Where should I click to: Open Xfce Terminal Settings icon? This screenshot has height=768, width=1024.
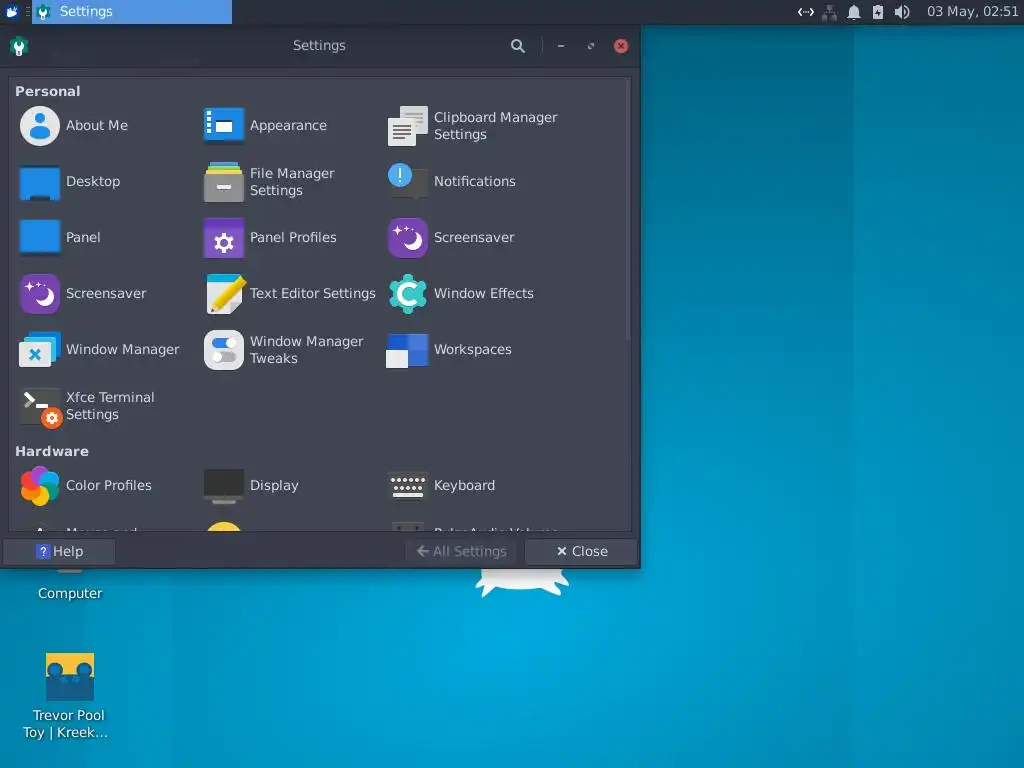pyautogui.click(x=41, y=408)
